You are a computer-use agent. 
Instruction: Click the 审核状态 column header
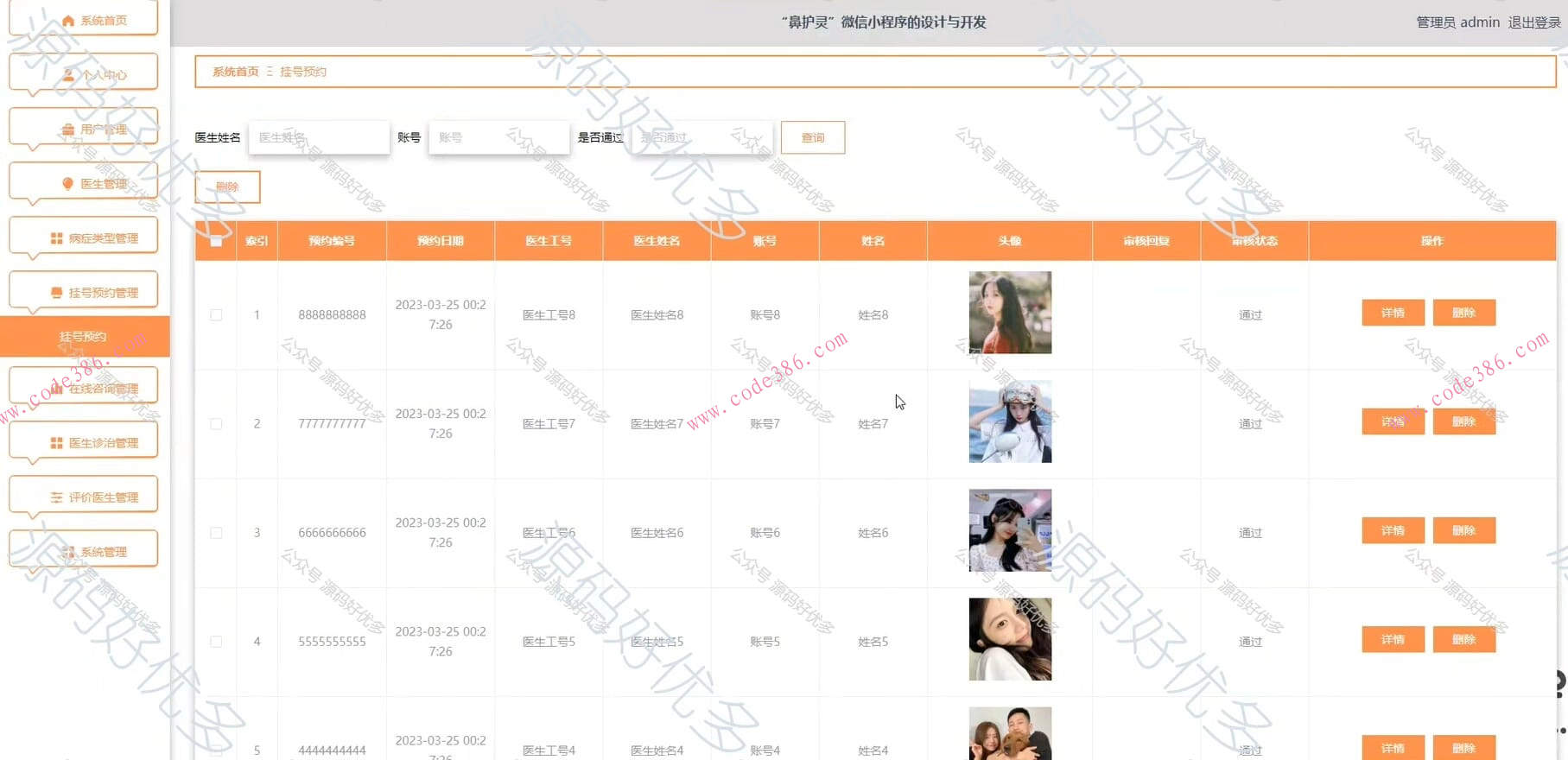1254,241
